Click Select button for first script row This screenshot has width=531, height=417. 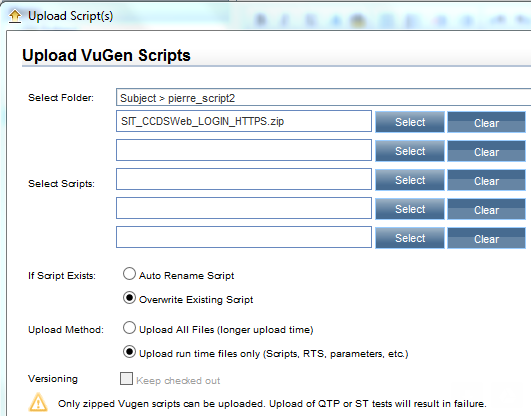[410, 122]
